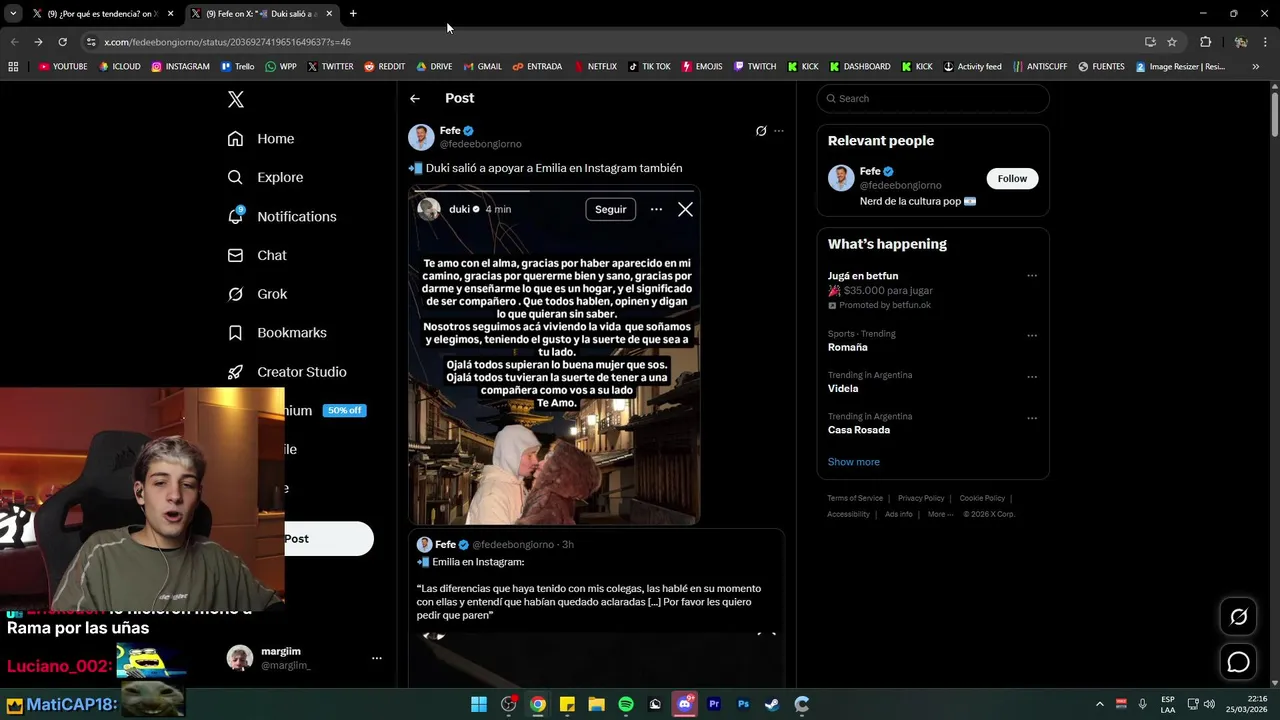Open floating Grok button bottom right

[1238, 617]
